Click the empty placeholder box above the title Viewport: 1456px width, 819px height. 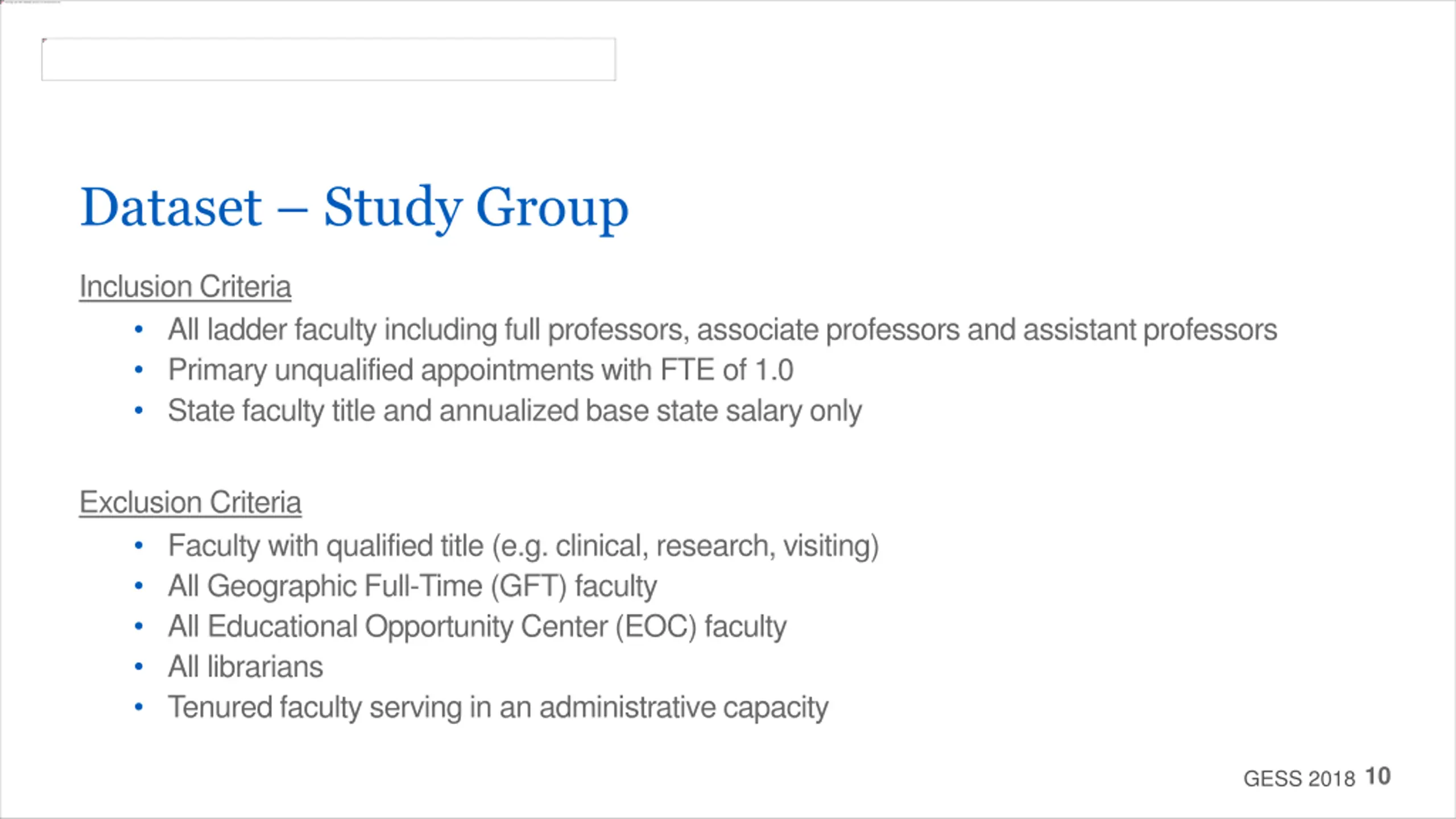coord(329,59)
